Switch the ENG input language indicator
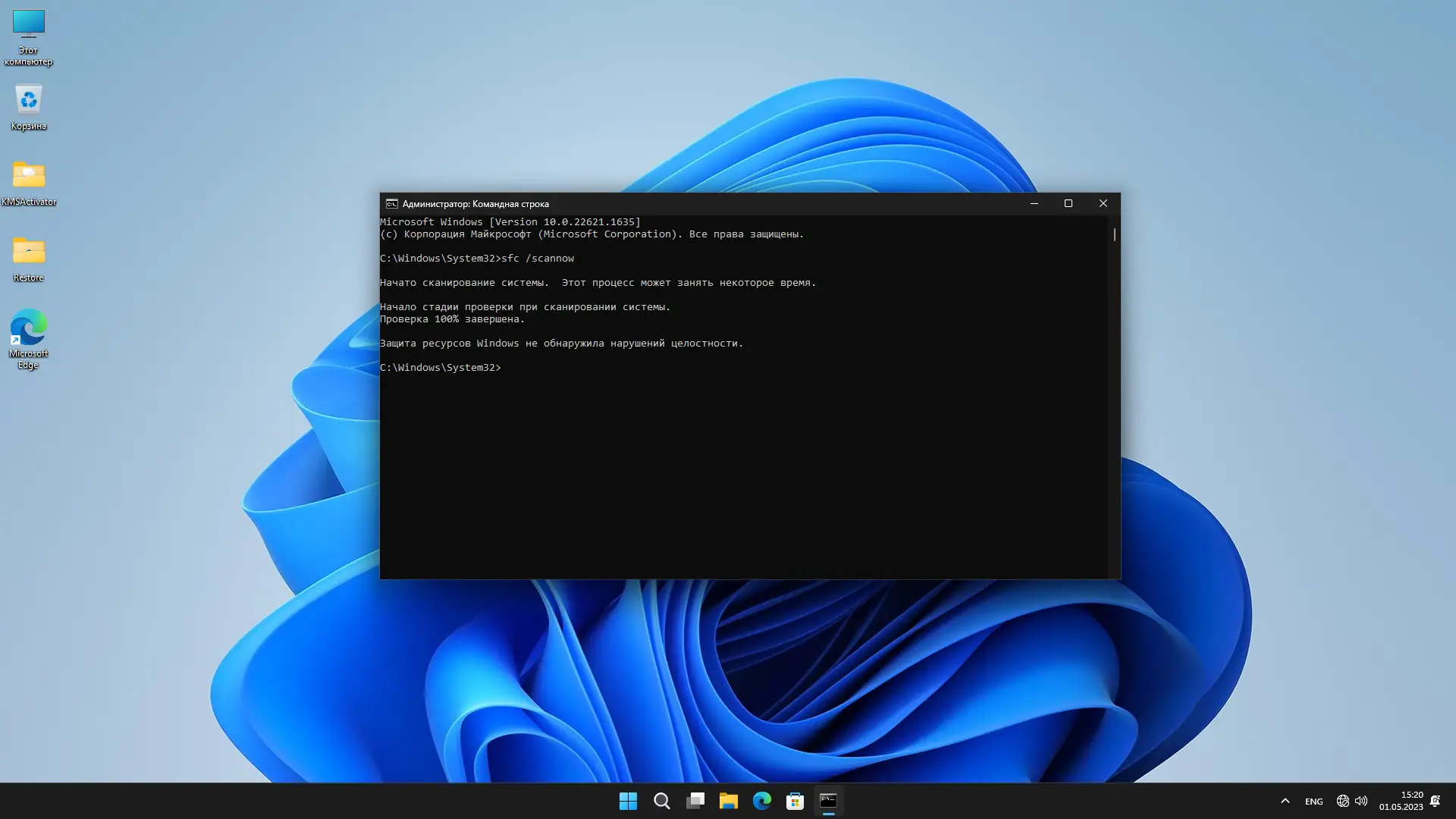The width and height of the screenshot is (1456, 819). tap(1313, 802)
